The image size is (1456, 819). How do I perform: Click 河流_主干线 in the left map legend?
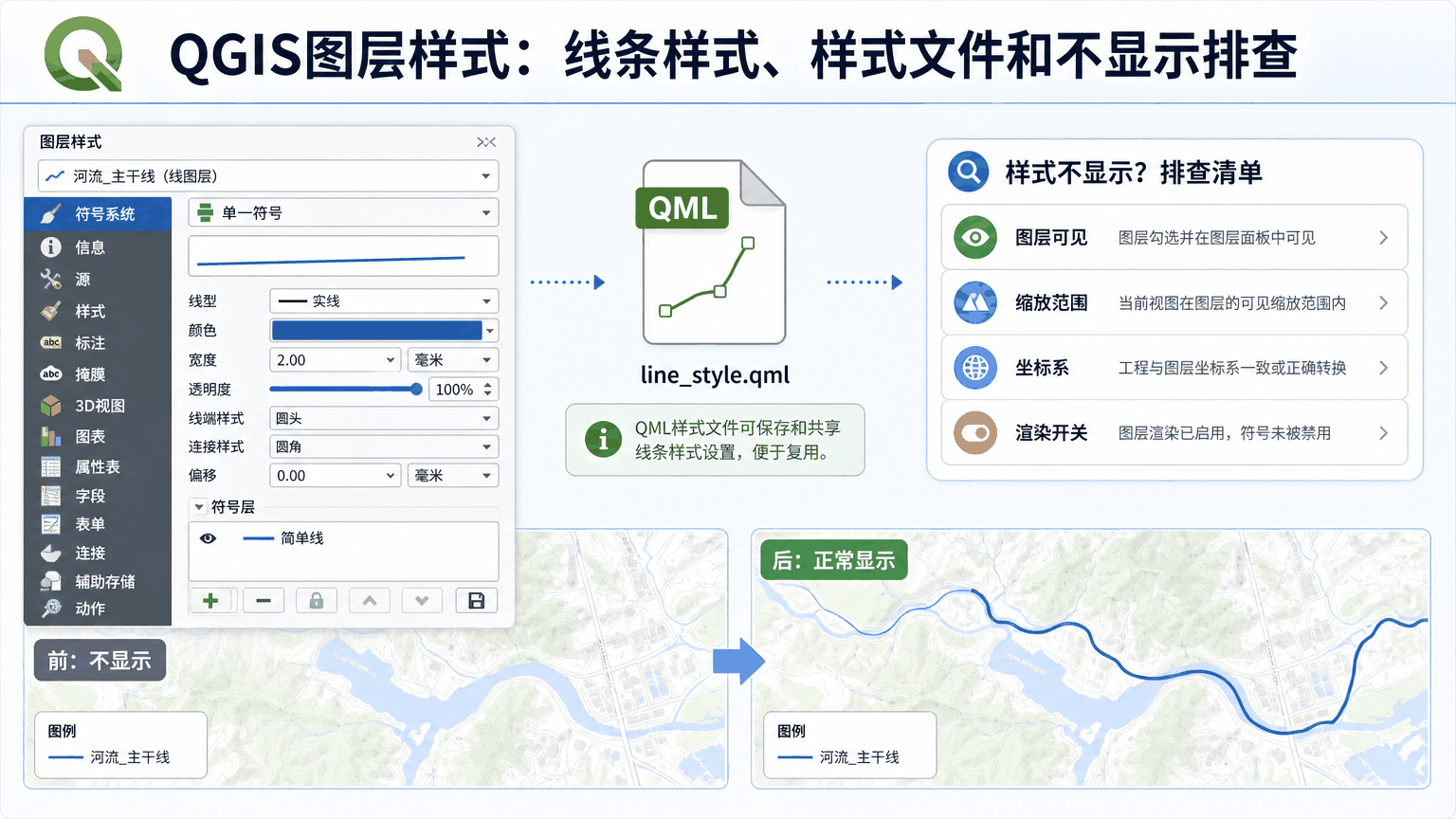(x=130, y=757)
